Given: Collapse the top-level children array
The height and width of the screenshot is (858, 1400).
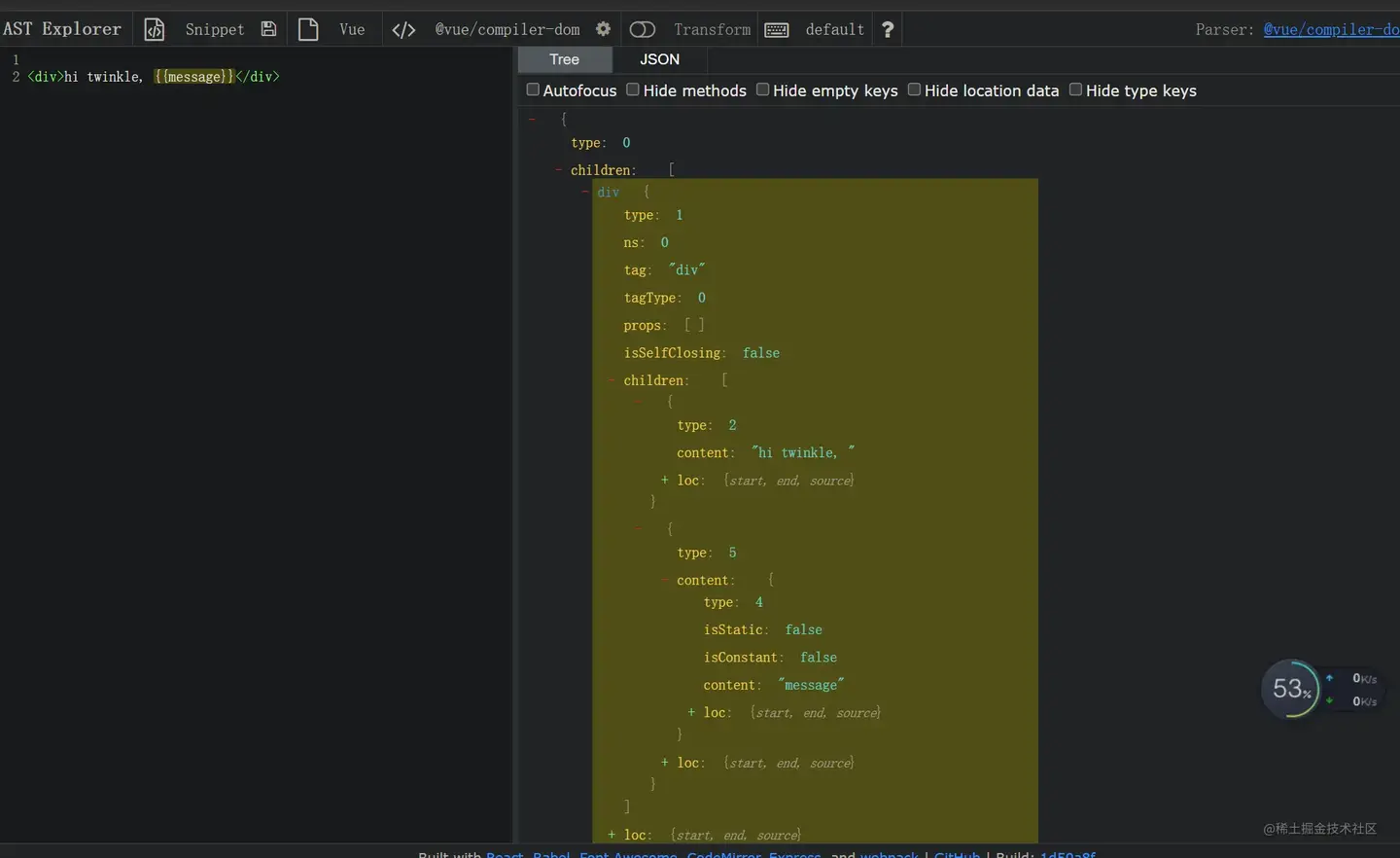Looking at the screenshot, I should click(559, 170).
